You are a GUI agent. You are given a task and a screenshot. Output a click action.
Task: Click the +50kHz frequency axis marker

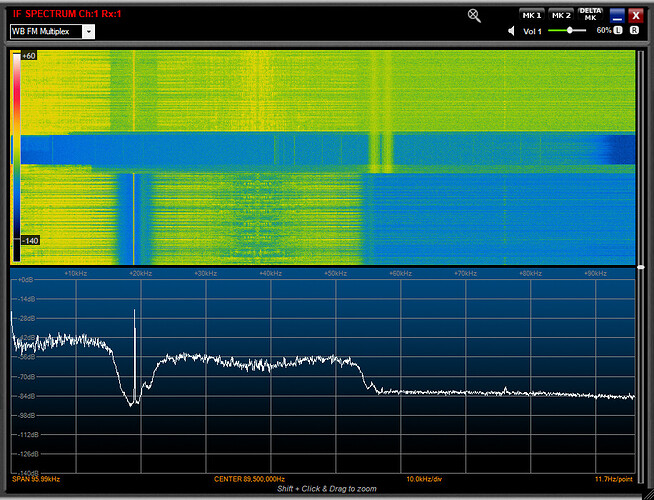(x=335, y=272)
